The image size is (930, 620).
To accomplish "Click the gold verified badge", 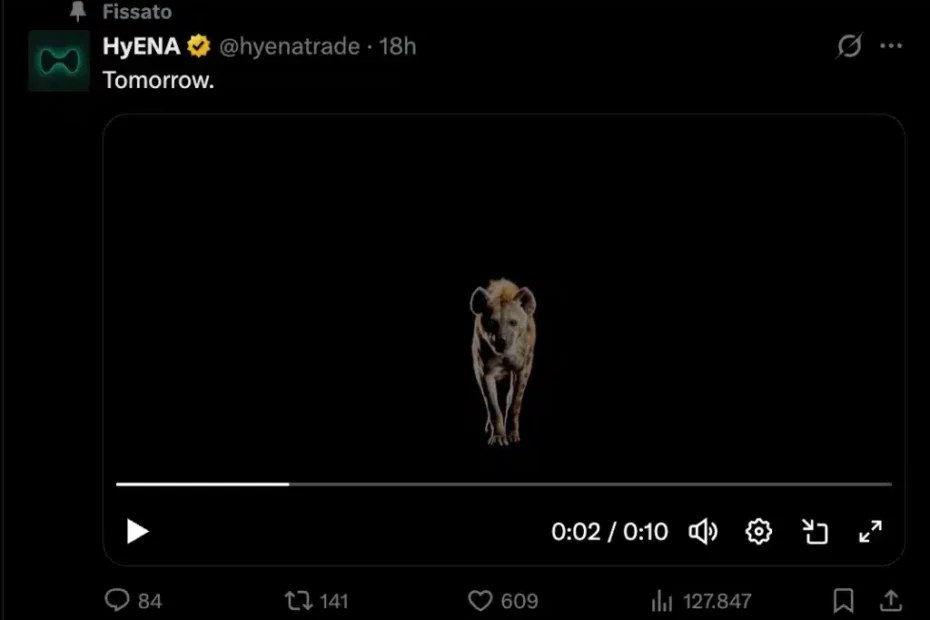I will point(199,46).
